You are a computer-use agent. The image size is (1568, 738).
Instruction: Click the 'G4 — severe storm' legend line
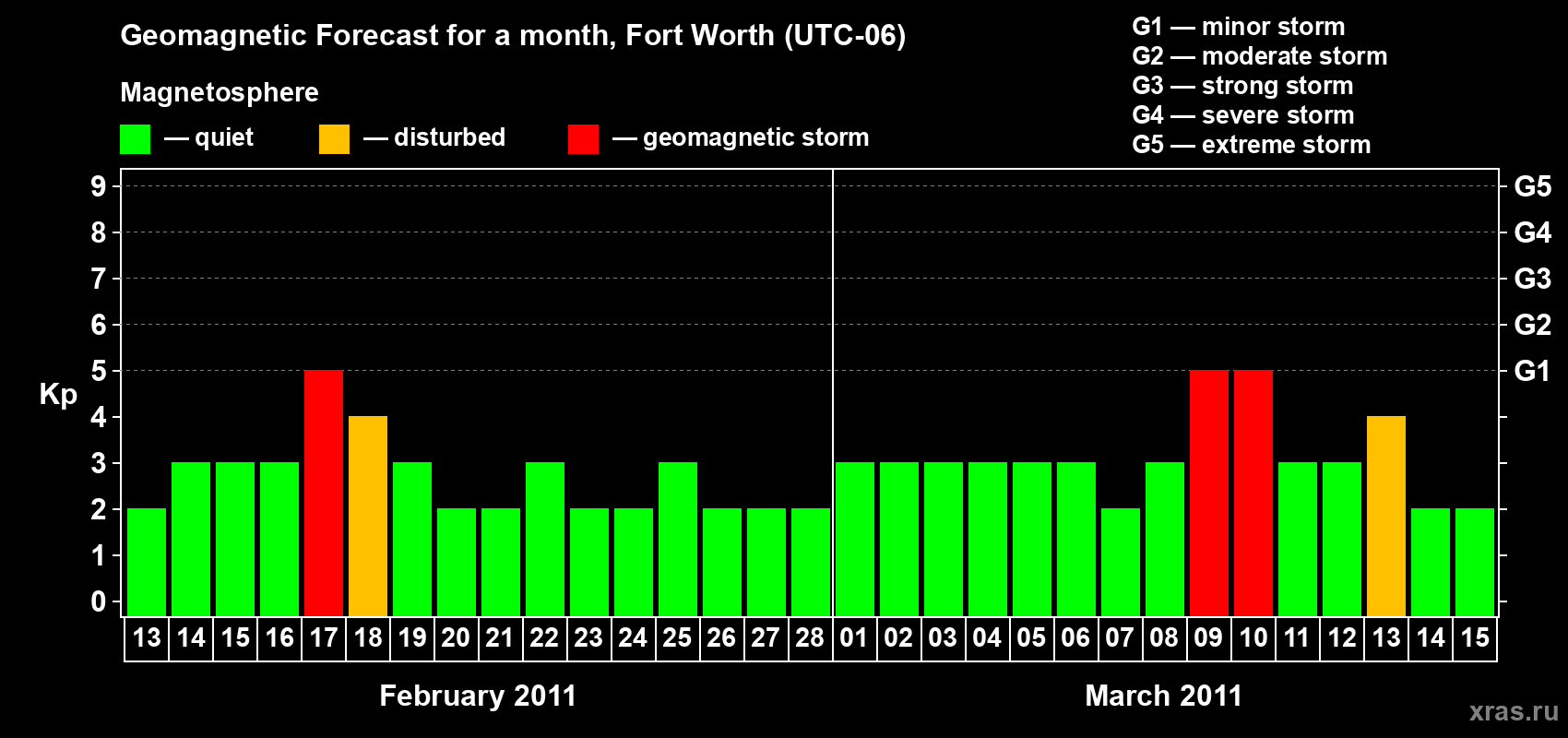click(1243, 115)
